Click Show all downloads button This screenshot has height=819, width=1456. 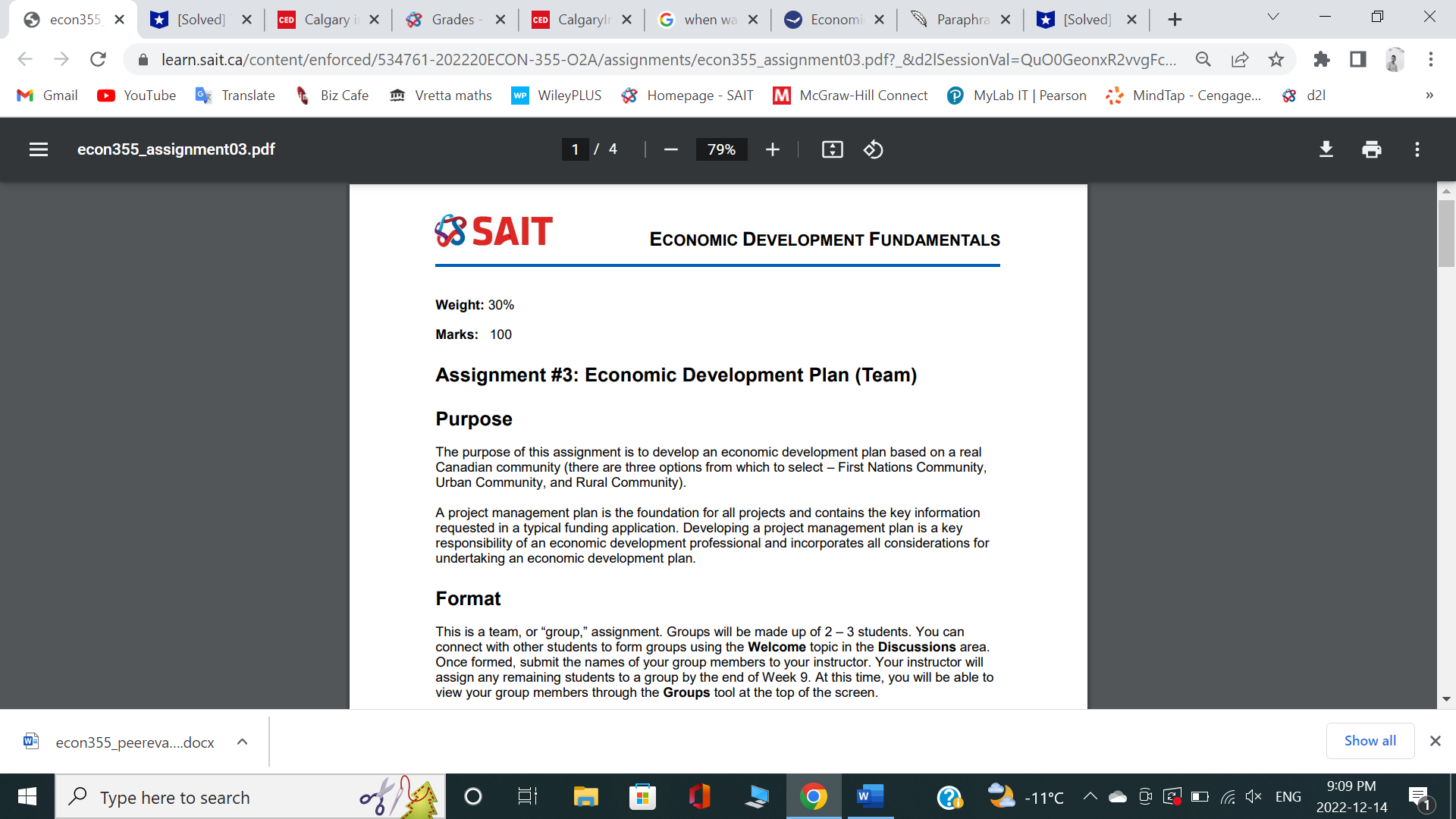[1370, 741]
